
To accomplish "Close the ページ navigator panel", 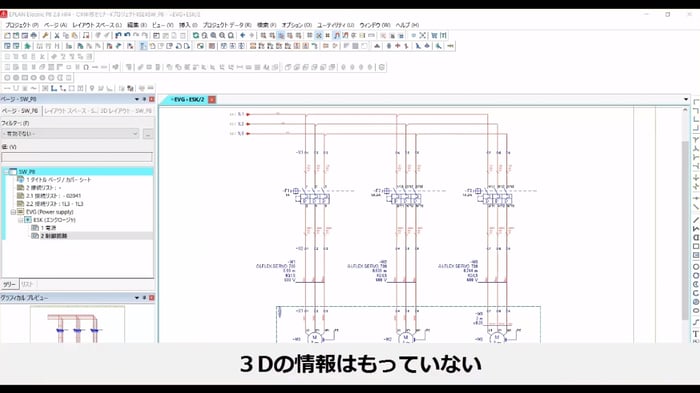I will pos(151,99).
